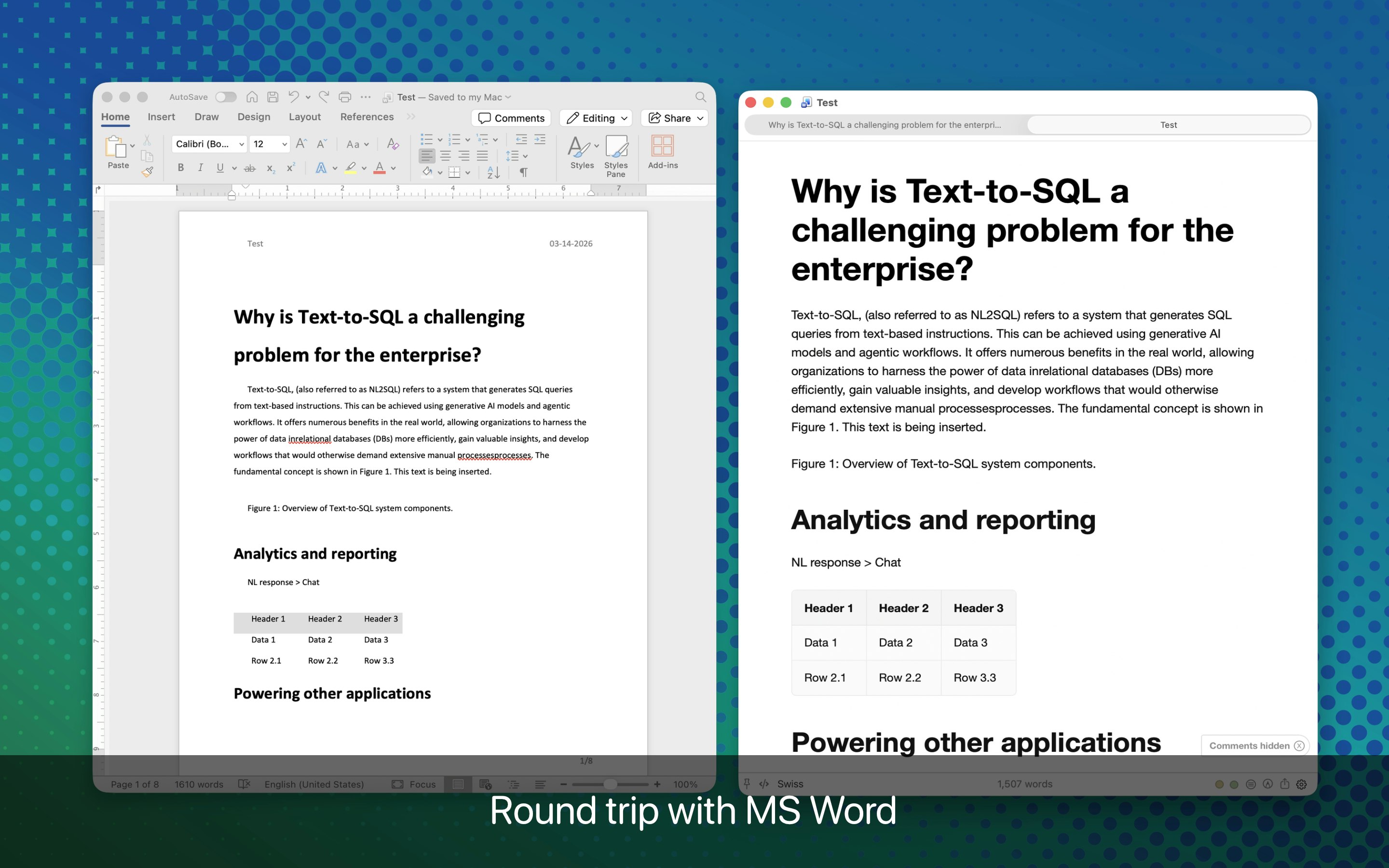Click the Share button in Word
The image size is (1389, 868).
tap(674, 118)
